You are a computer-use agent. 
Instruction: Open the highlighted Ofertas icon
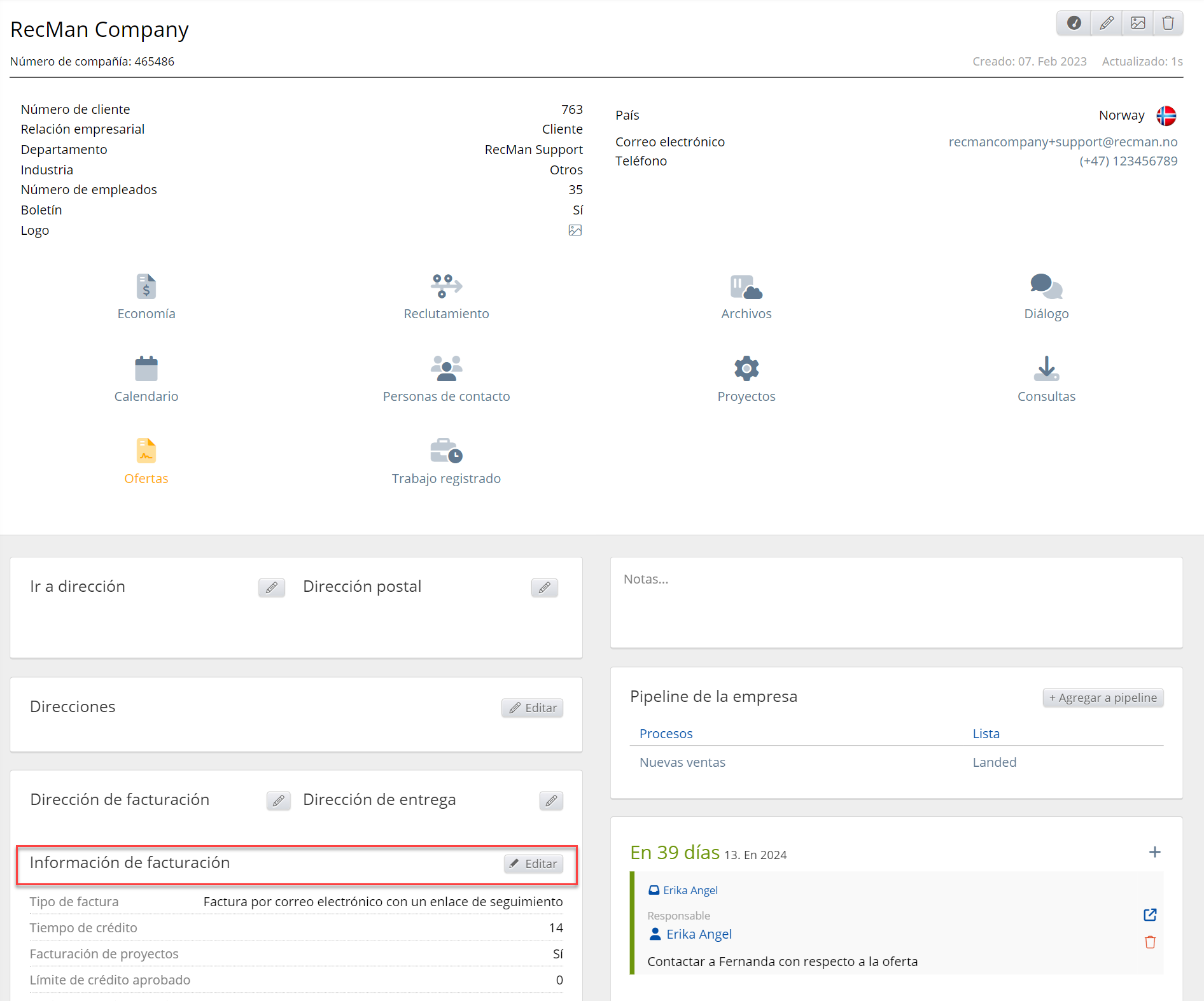click(146, 451)
